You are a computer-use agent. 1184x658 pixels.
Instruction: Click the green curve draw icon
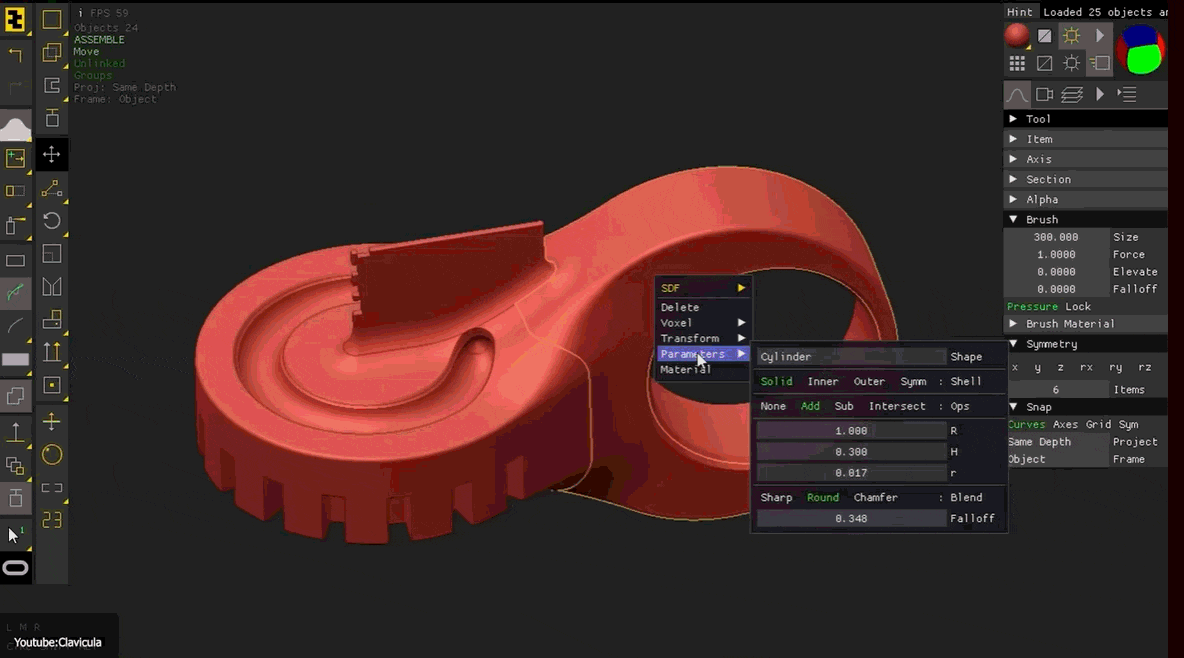click(15, 293)
